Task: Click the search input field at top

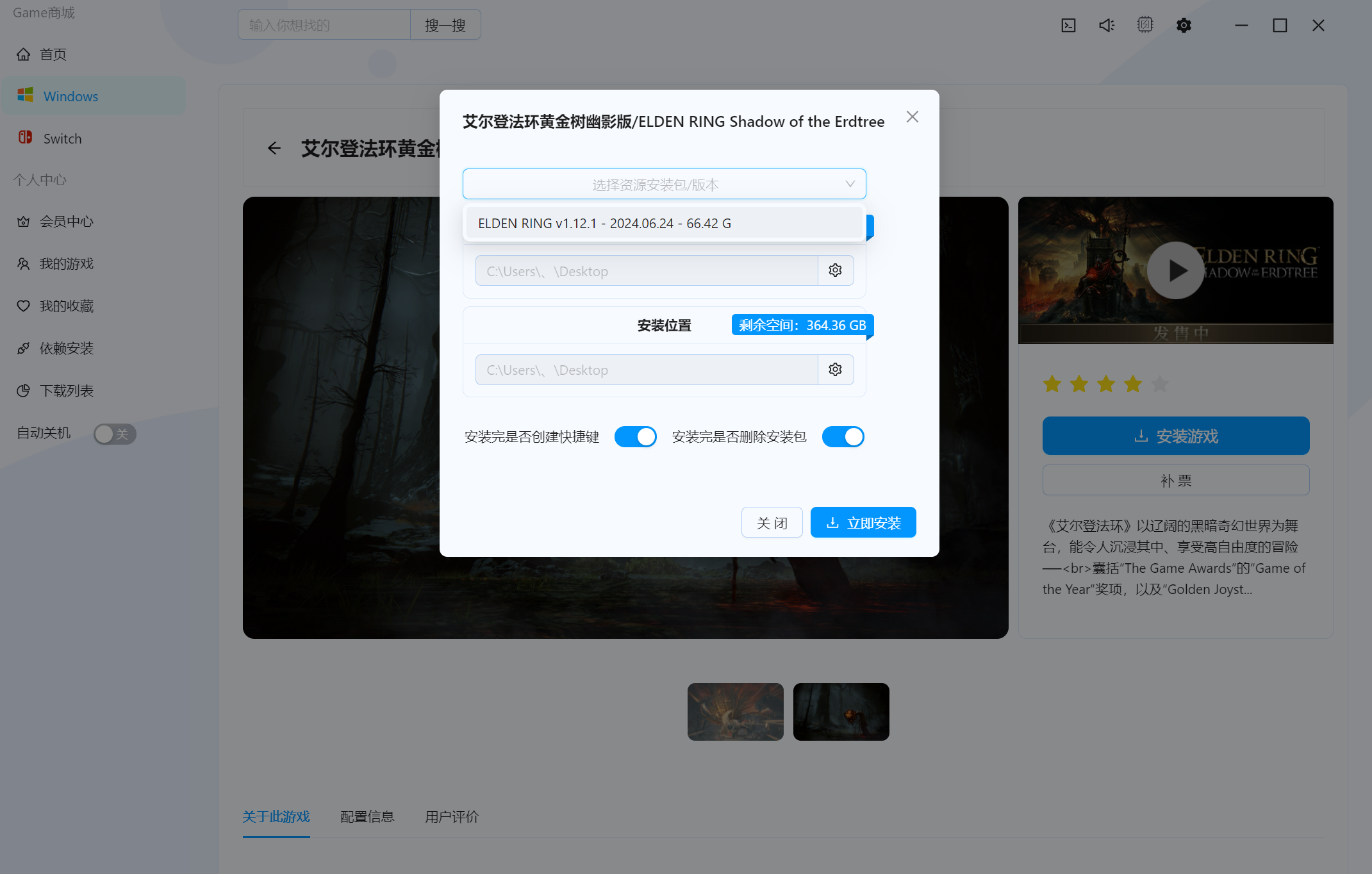Action: [324, 25]
